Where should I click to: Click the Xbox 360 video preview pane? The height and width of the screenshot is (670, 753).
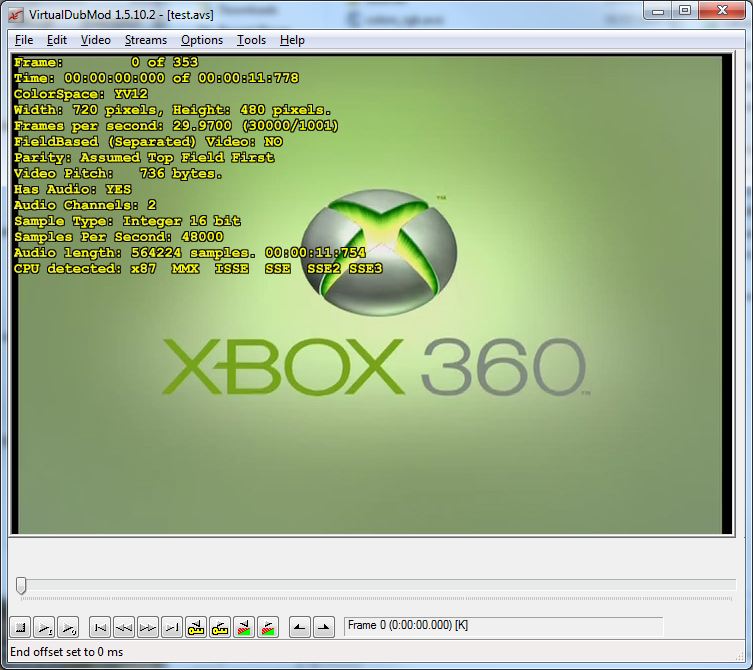tap(371, 294)
